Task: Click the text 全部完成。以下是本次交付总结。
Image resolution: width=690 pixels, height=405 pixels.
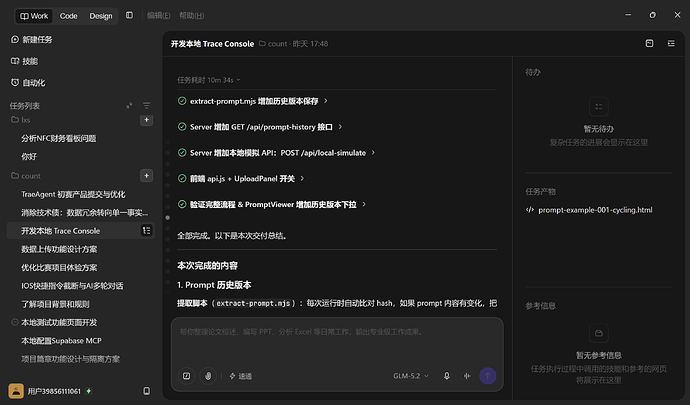Action: pos(232,236)
